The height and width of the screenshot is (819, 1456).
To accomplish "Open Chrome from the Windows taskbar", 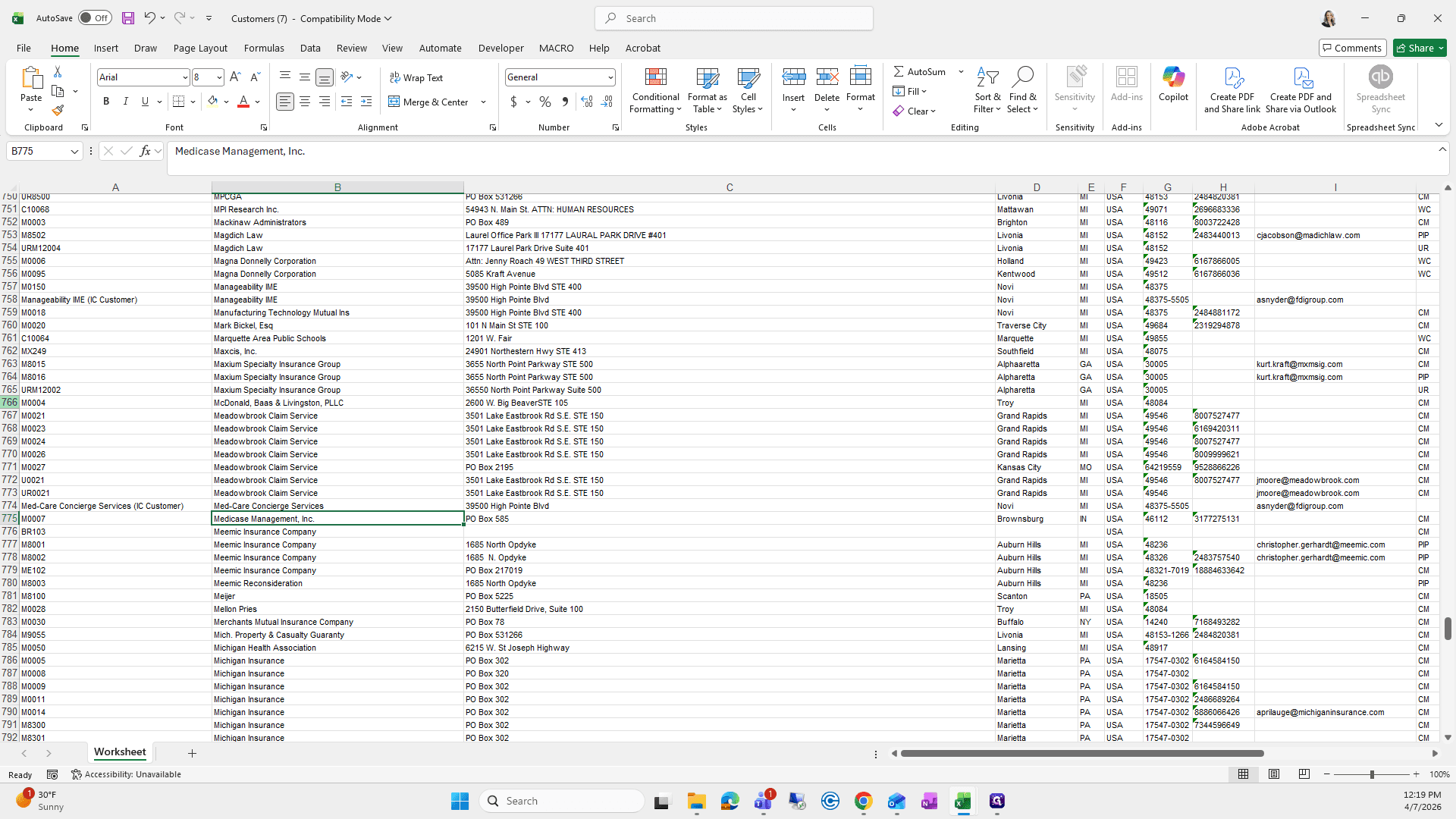I will click(x=863, y=802).
